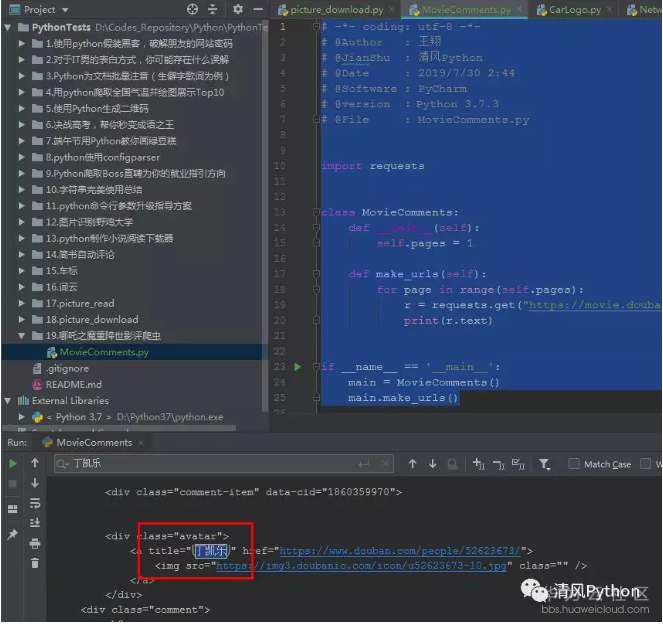Clear the search field text
Viewport: 663px width, 624px height.
point(385,464)
